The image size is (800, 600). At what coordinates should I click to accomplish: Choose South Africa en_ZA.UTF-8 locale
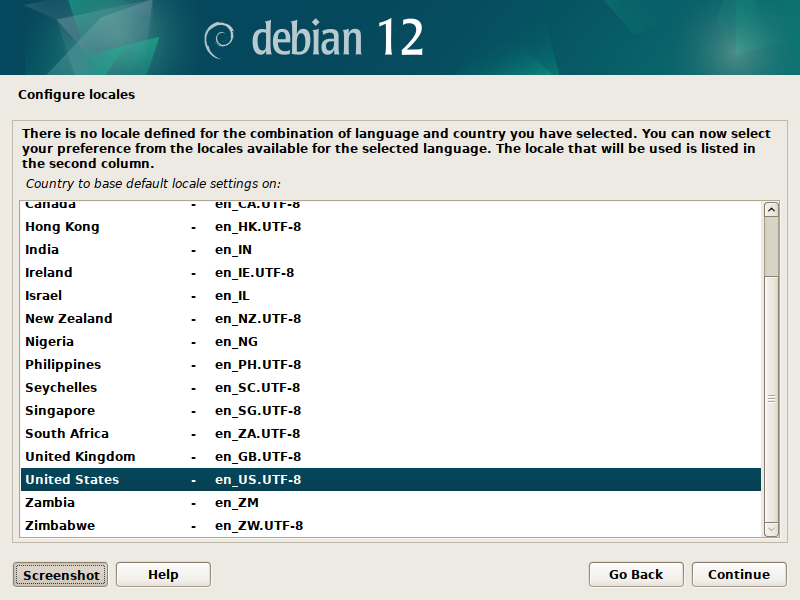[391, 433]
